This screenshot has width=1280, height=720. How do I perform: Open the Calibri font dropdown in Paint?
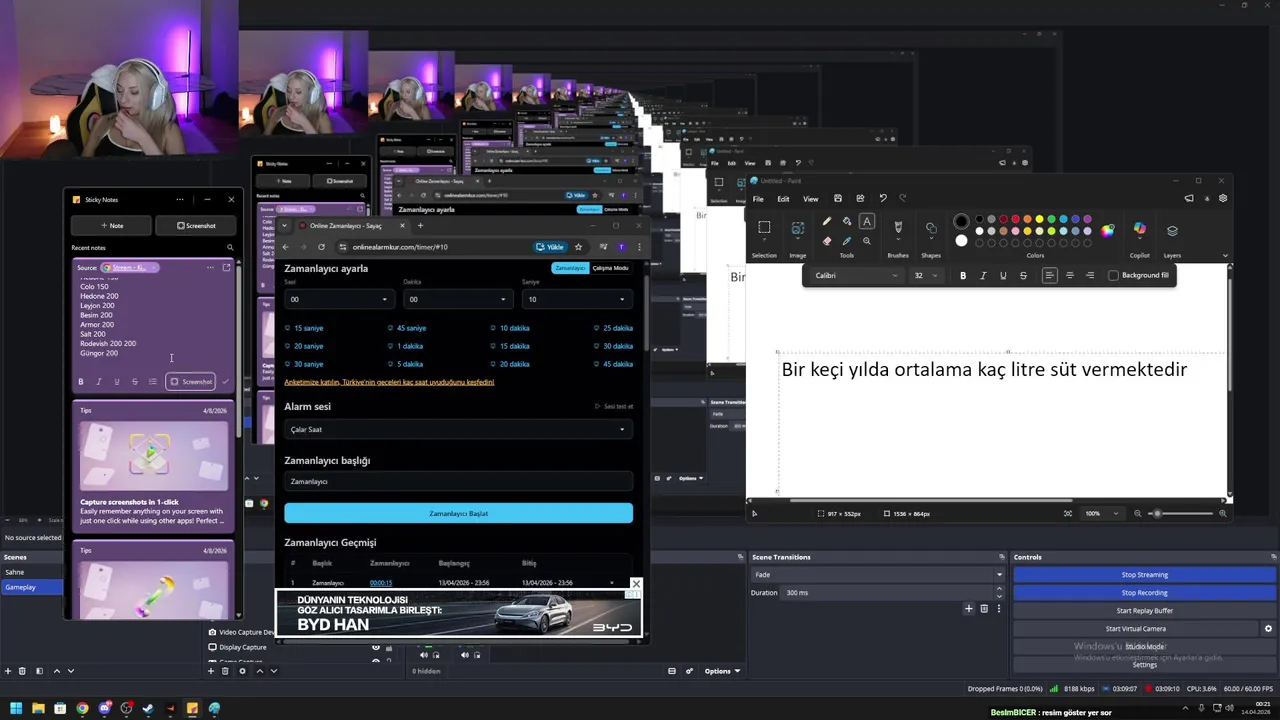point(856,275)
